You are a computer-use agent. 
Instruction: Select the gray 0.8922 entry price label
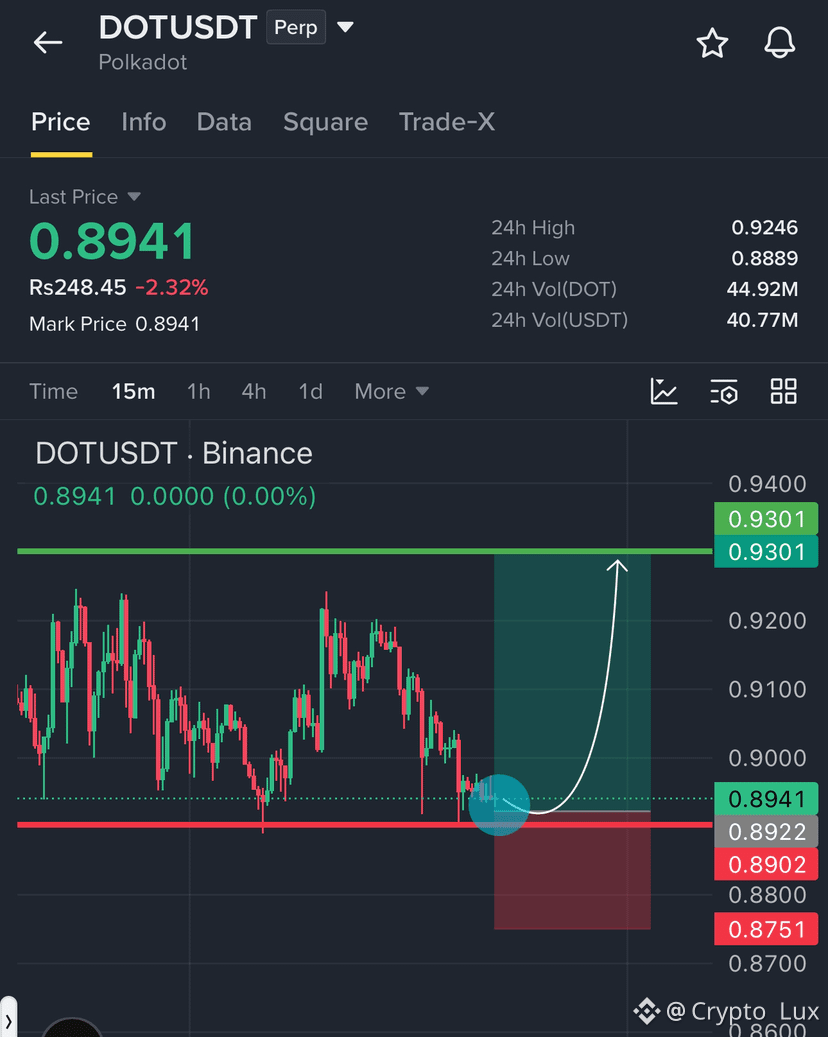(766, 831)
